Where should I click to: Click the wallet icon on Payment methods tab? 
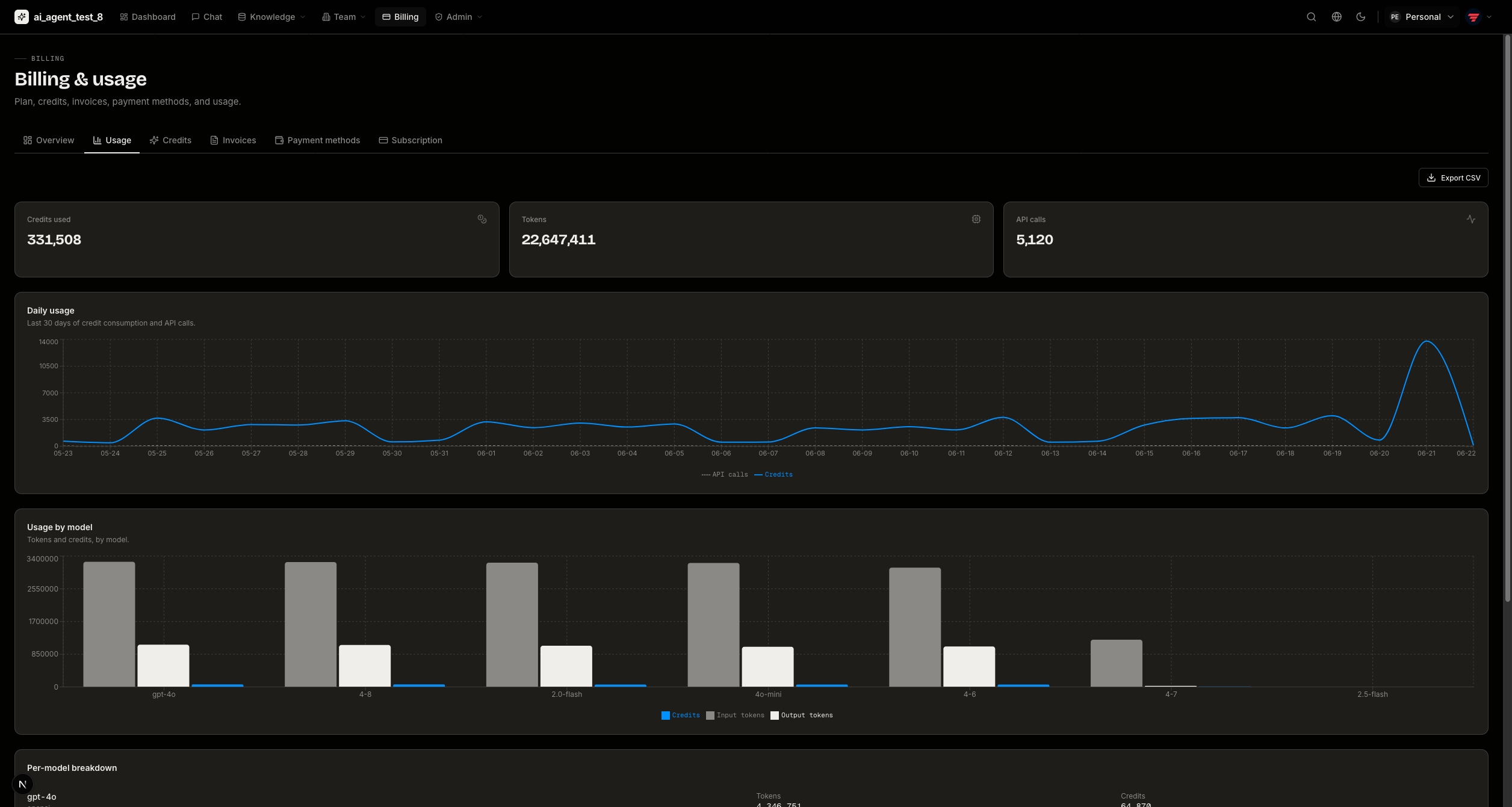[279, 140]
